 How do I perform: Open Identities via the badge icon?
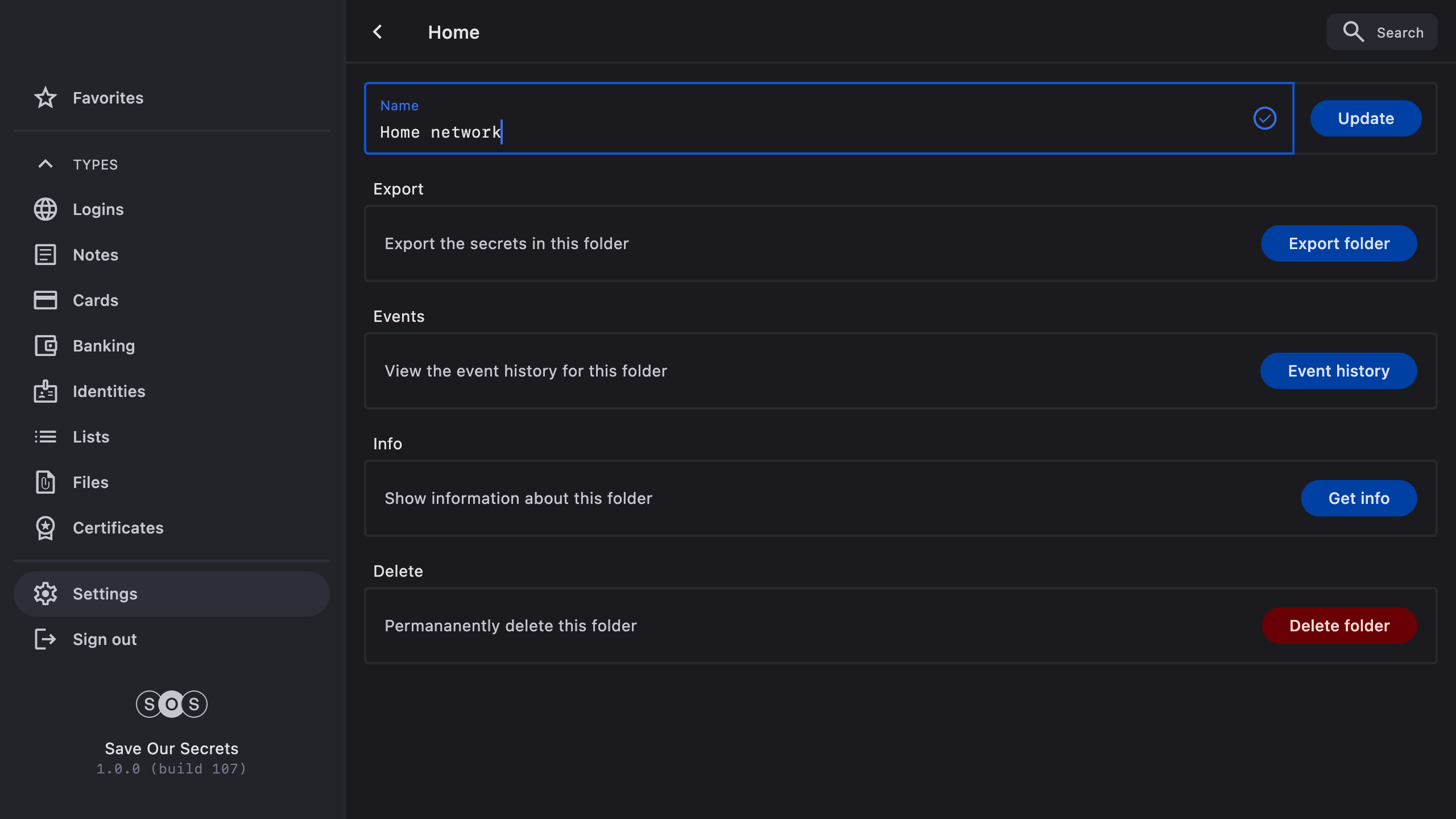(x=45, y=391)
